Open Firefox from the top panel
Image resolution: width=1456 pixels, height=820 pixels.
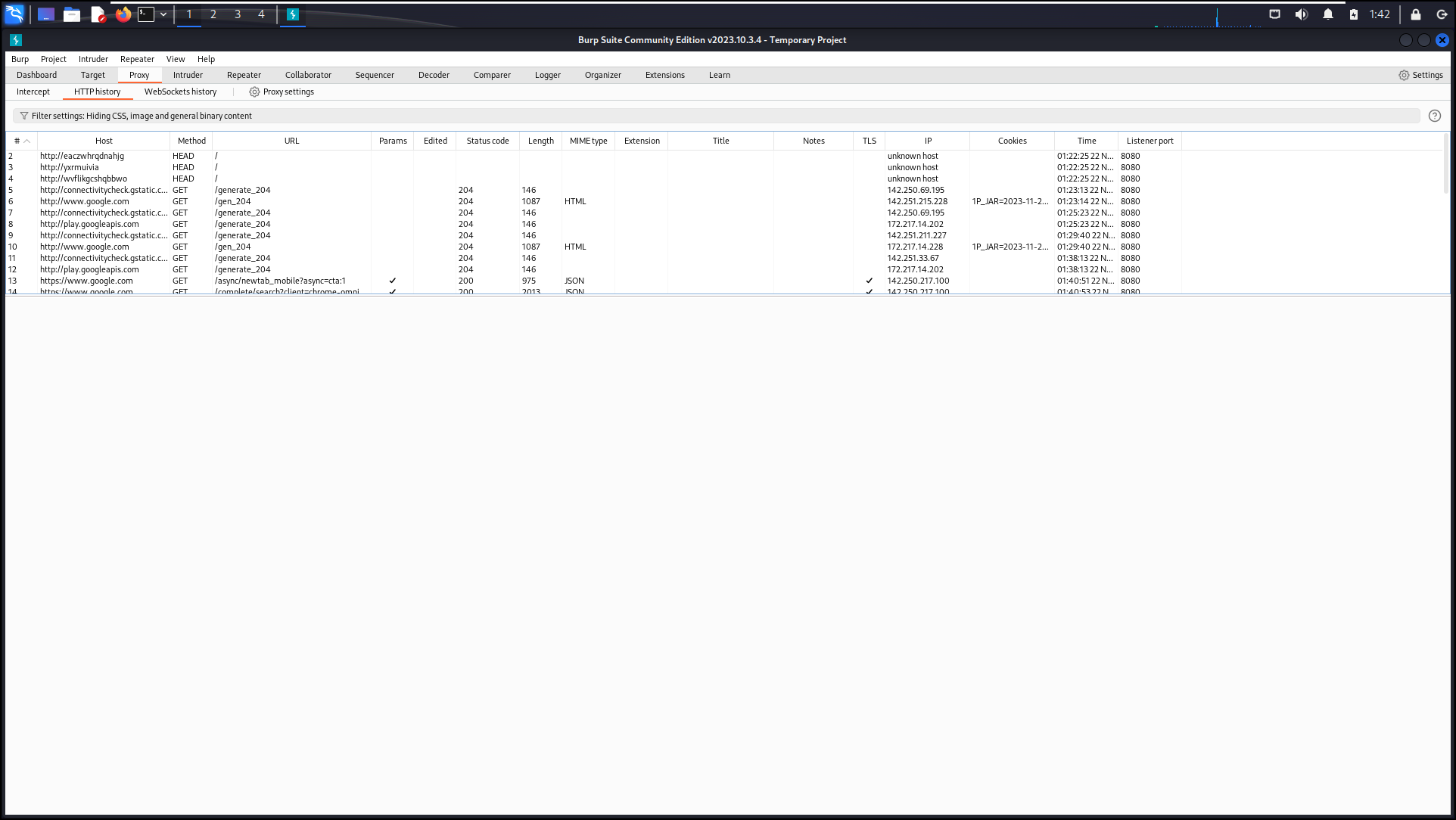tap(123, 14)
